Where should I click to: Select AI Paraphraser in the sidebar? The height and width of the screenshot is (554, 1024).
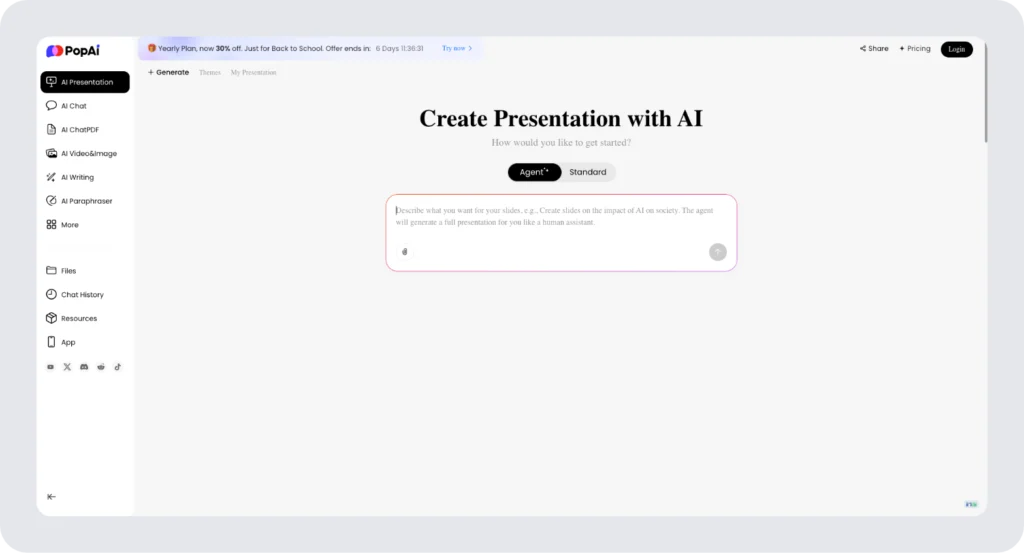point(79,201)
